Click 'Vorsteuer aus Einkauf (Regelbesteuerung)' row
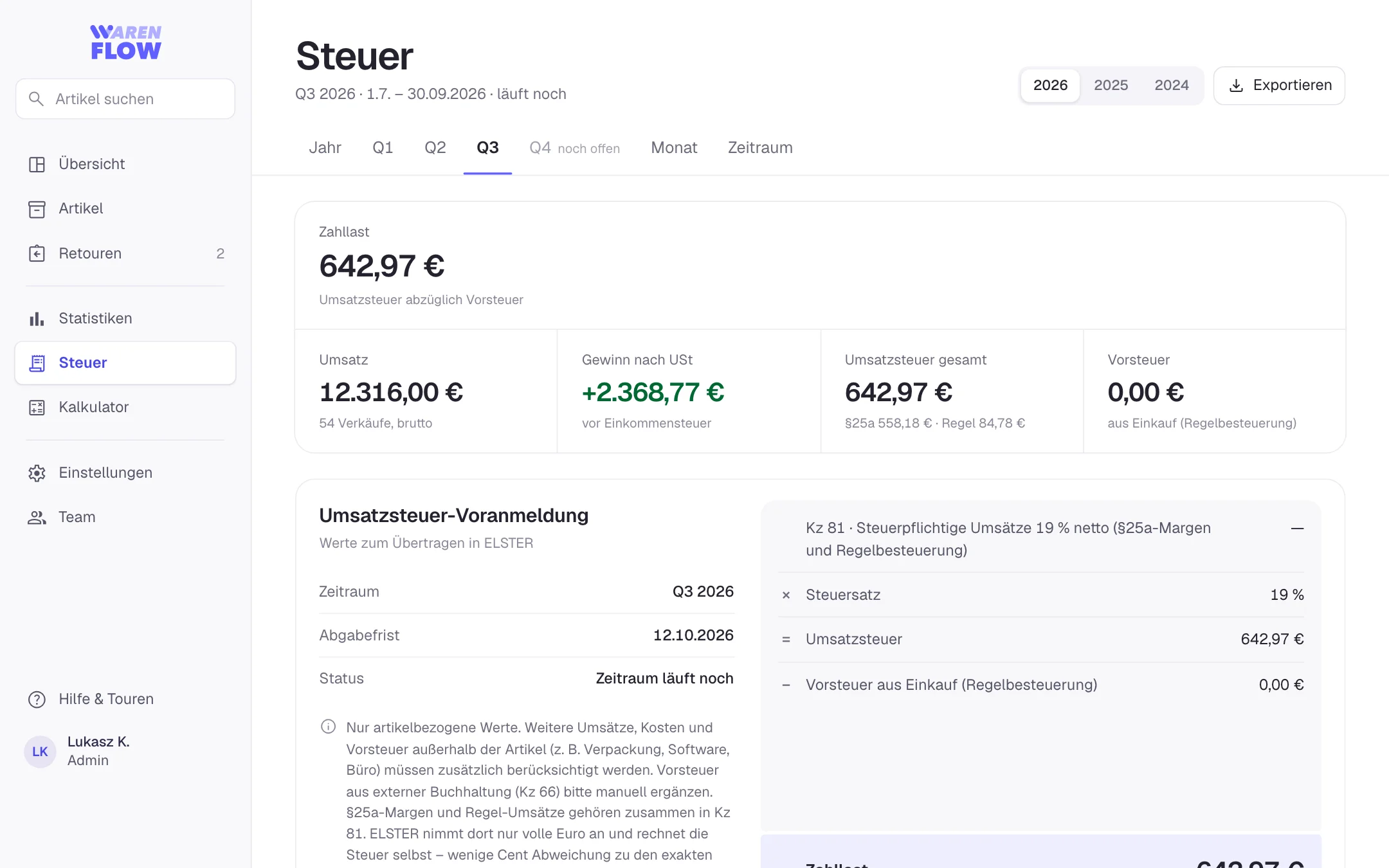 (1041, 685)
